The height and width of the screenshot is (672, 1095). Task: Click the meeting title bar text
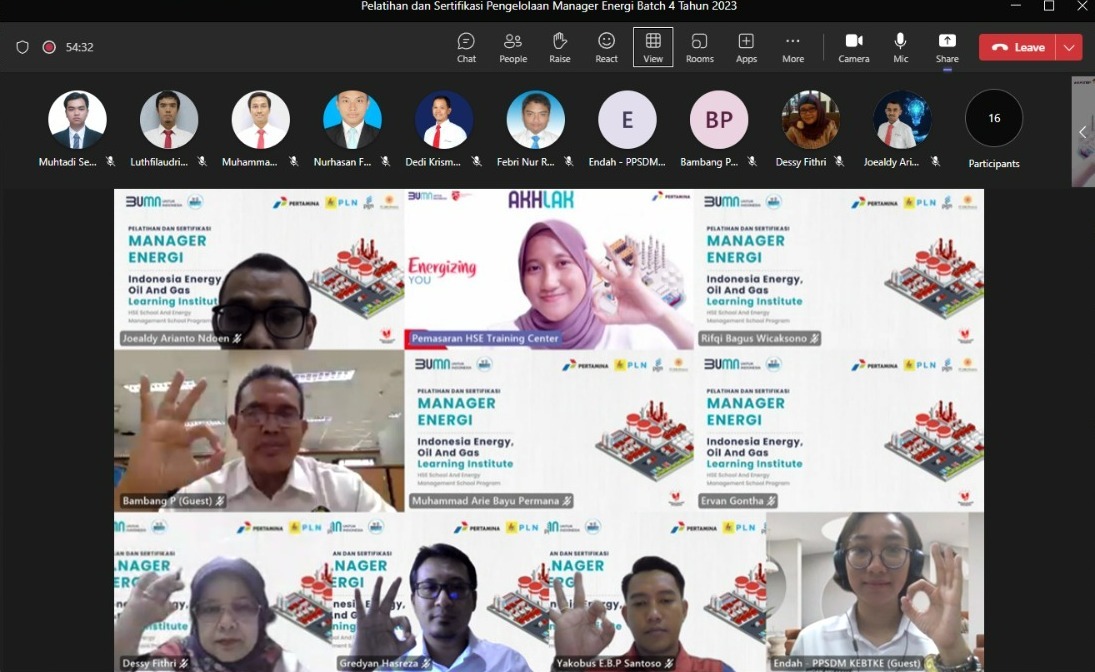pos(547,6)
